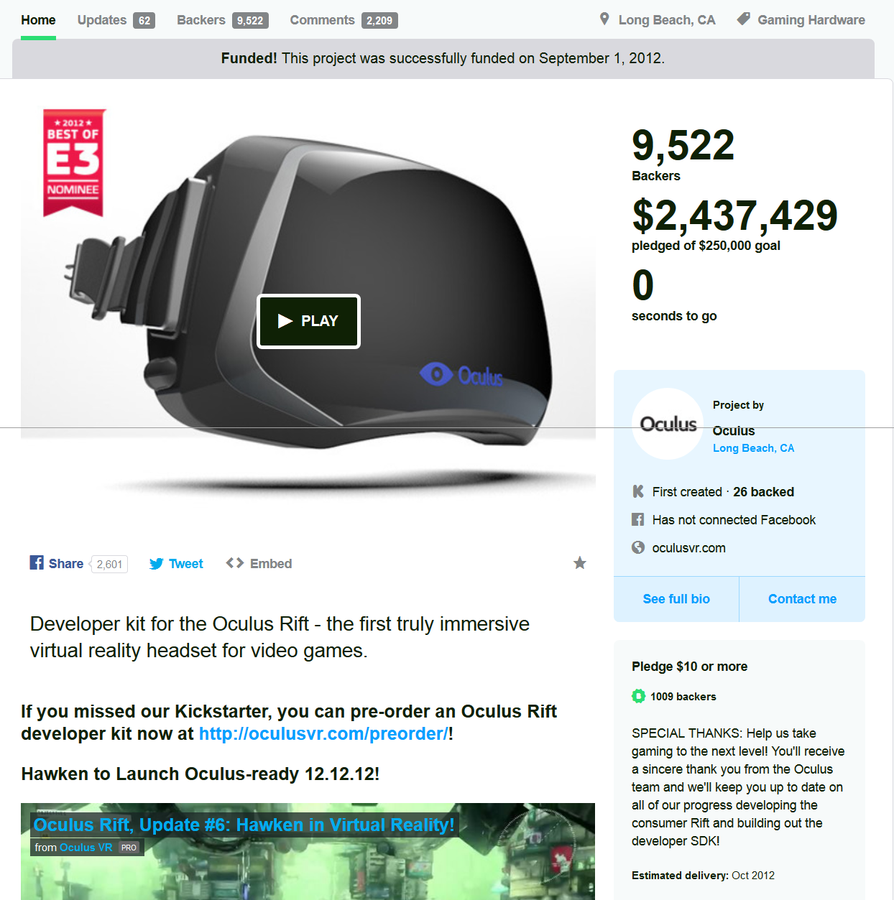Click the Kickstarter K icon by First created
The height and width of the screenshot is (900, 894).
(x=638, y=491)
